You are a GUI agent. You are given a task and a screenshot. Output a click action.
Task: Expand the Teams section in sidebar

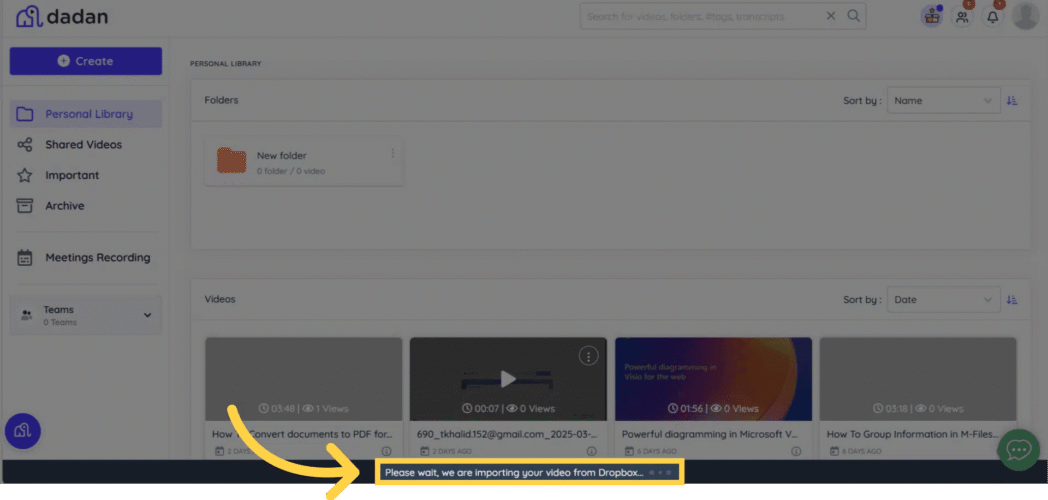click(x=147, y=315)
